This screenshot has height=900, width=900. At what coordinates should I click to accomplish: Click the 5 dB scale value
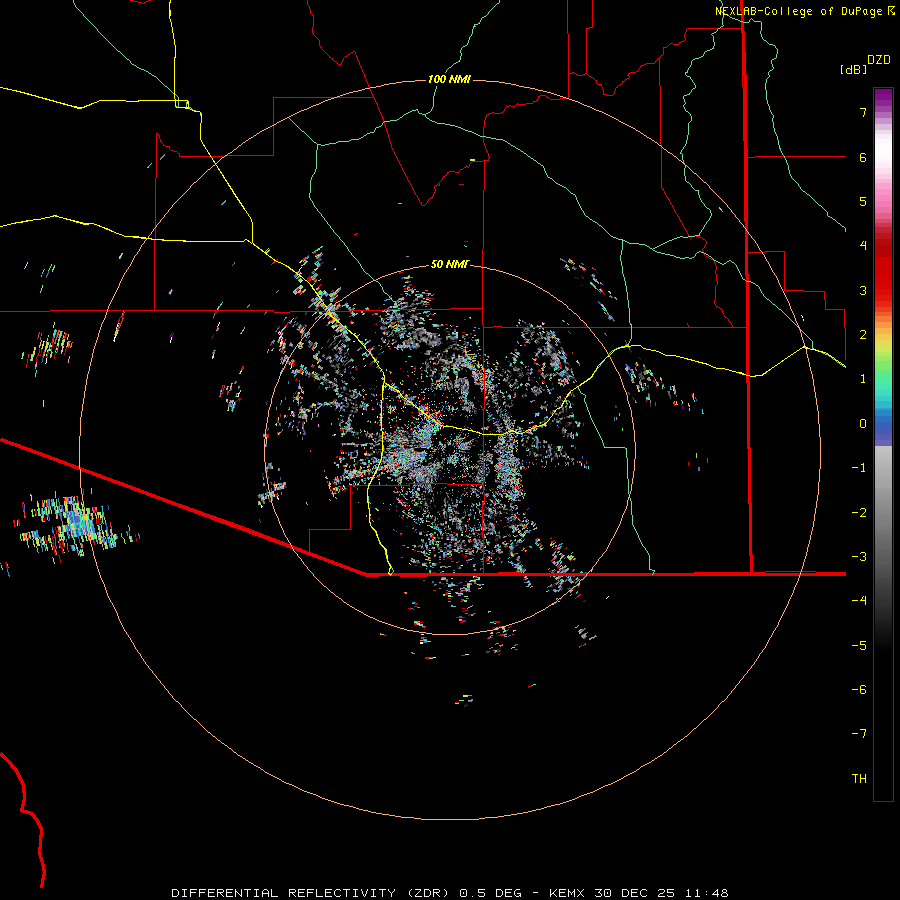tap(863, 201)
